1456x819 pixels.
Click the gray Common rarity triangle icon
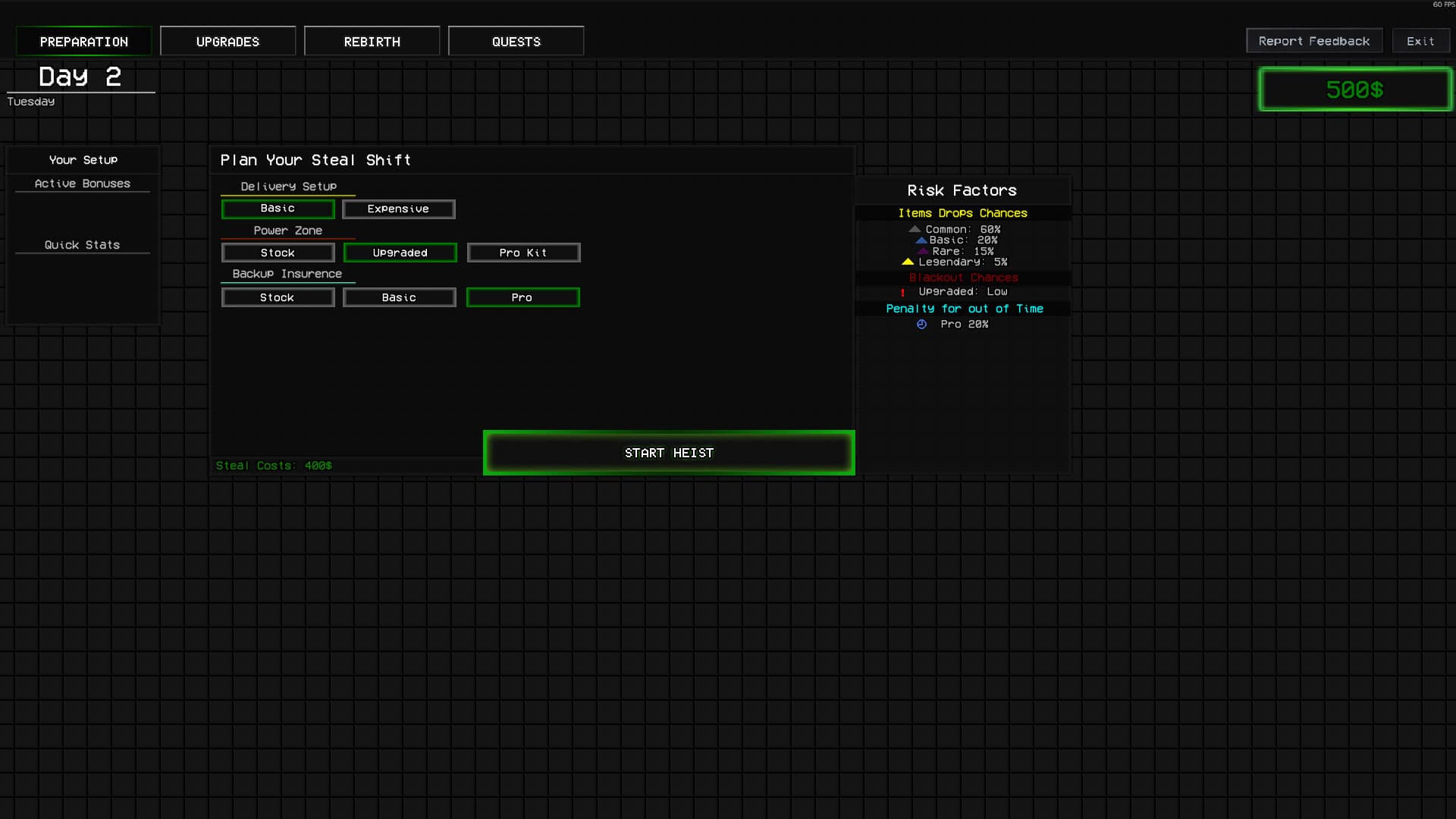click(915, 229)
